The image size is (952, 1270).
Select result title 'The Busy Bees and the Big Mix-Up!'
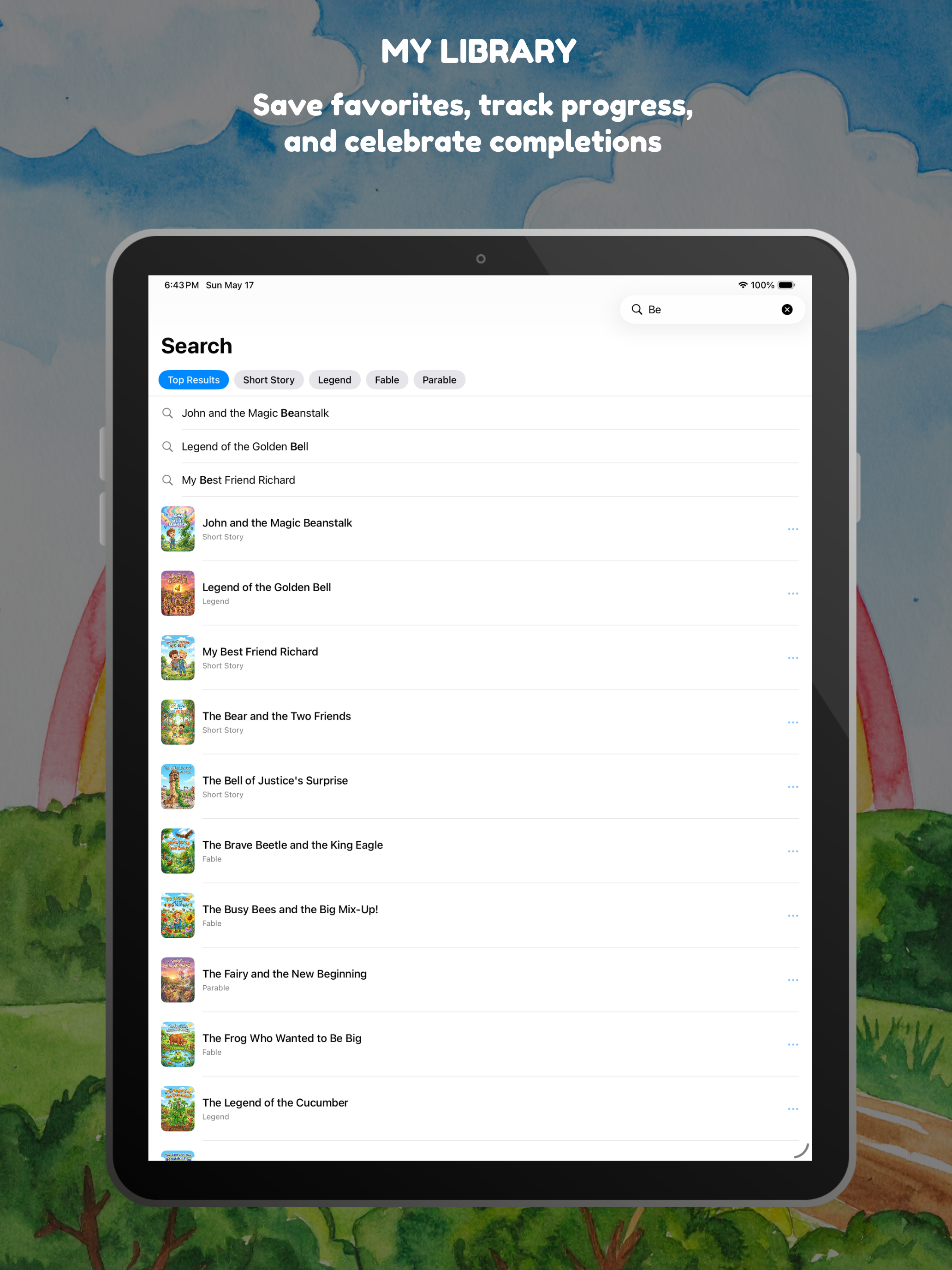(291, 909)
